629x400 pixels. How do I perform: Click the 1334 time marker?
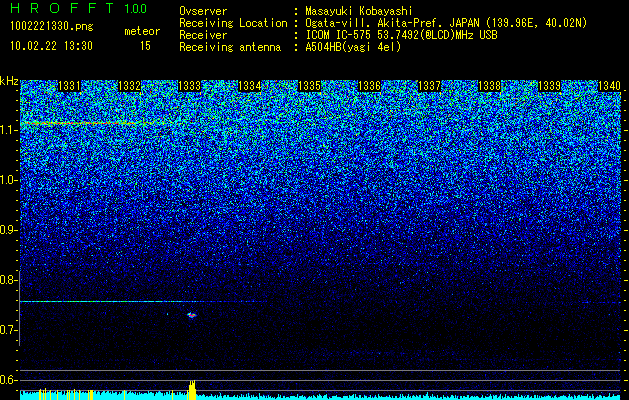click(x=250, y=86)
